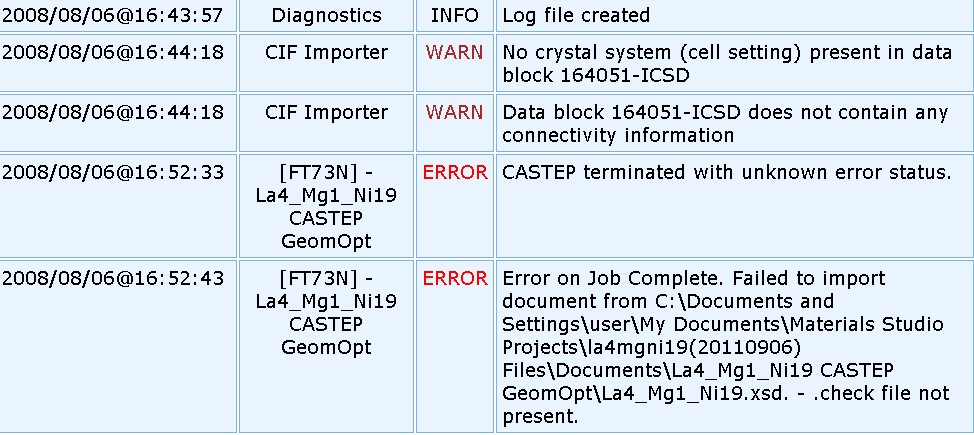Screen dimensions: 974x435
Task: Click ERROR label beside 'Error on Job Complete'
Action: [455, 279]
